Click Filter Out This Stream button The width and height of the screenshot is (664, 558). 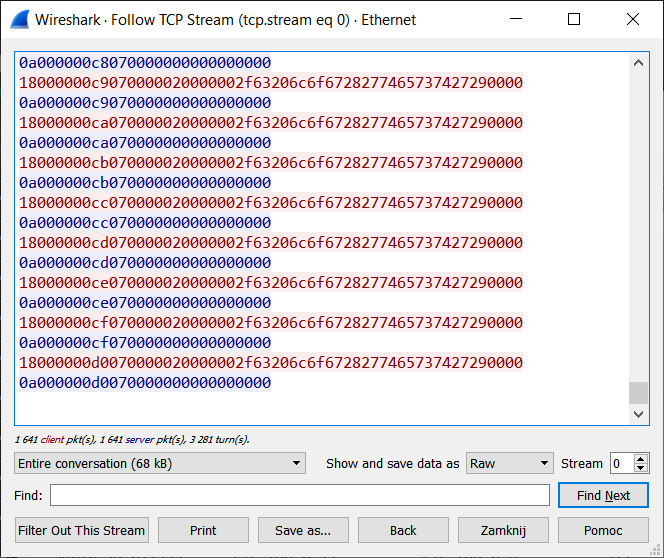pyautogui.click(x=82, y=530)
